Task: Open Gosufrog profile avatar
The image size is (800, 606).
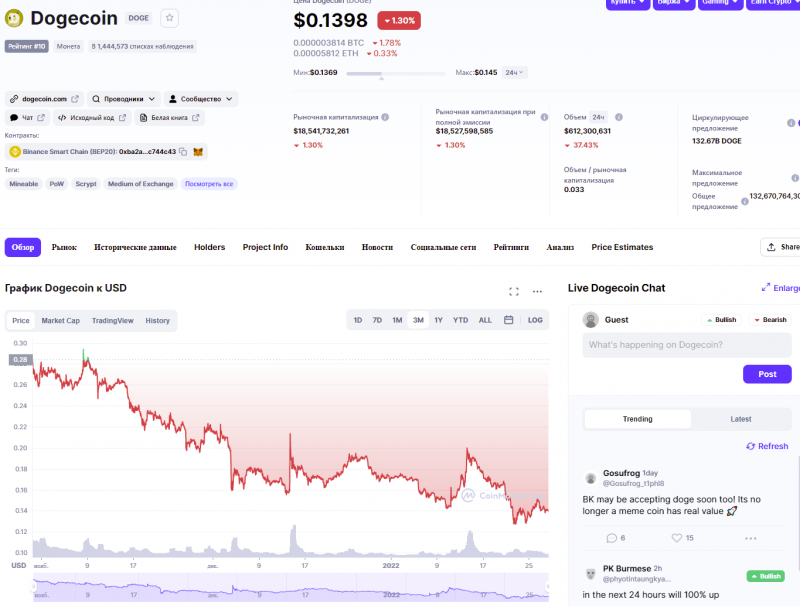Action: point(591,478)
